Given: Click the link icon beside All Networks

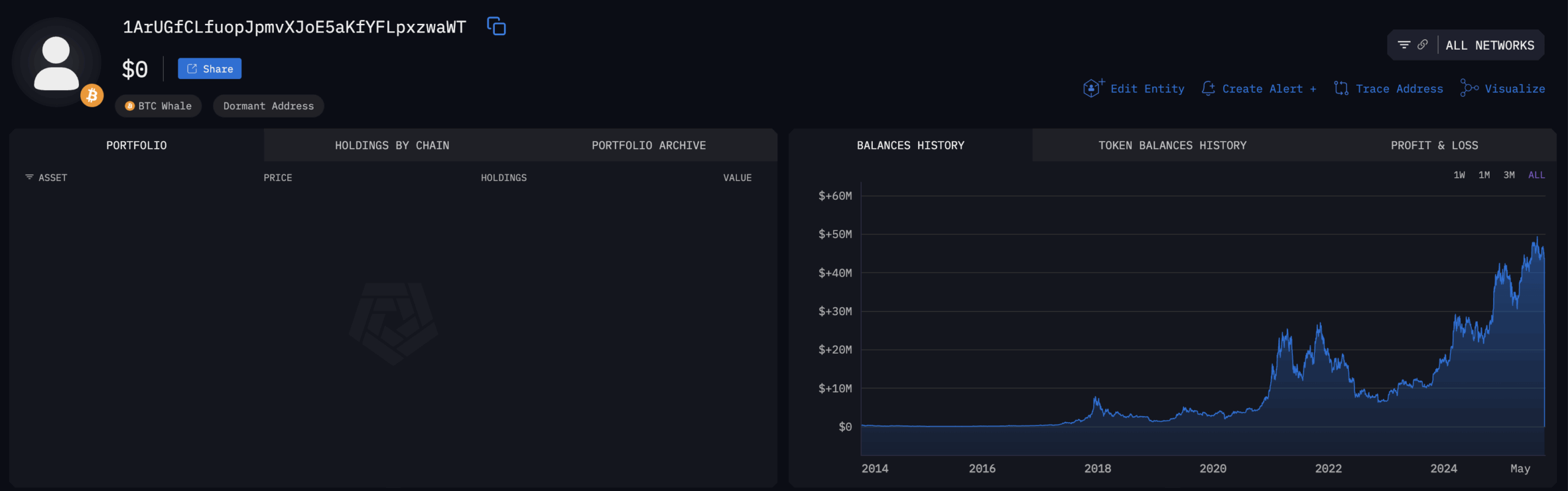Looking at the screenshot, I should point(1423,45).
